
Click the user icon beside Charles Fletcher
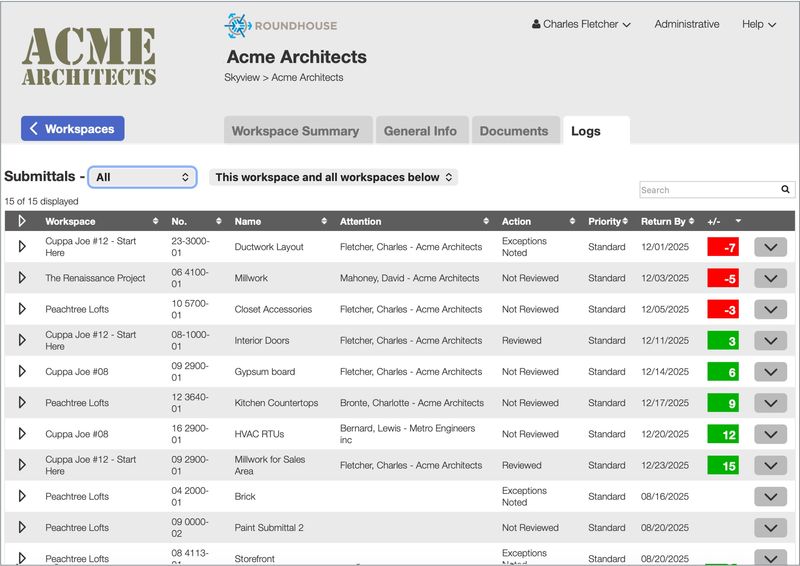coord(536,24)
